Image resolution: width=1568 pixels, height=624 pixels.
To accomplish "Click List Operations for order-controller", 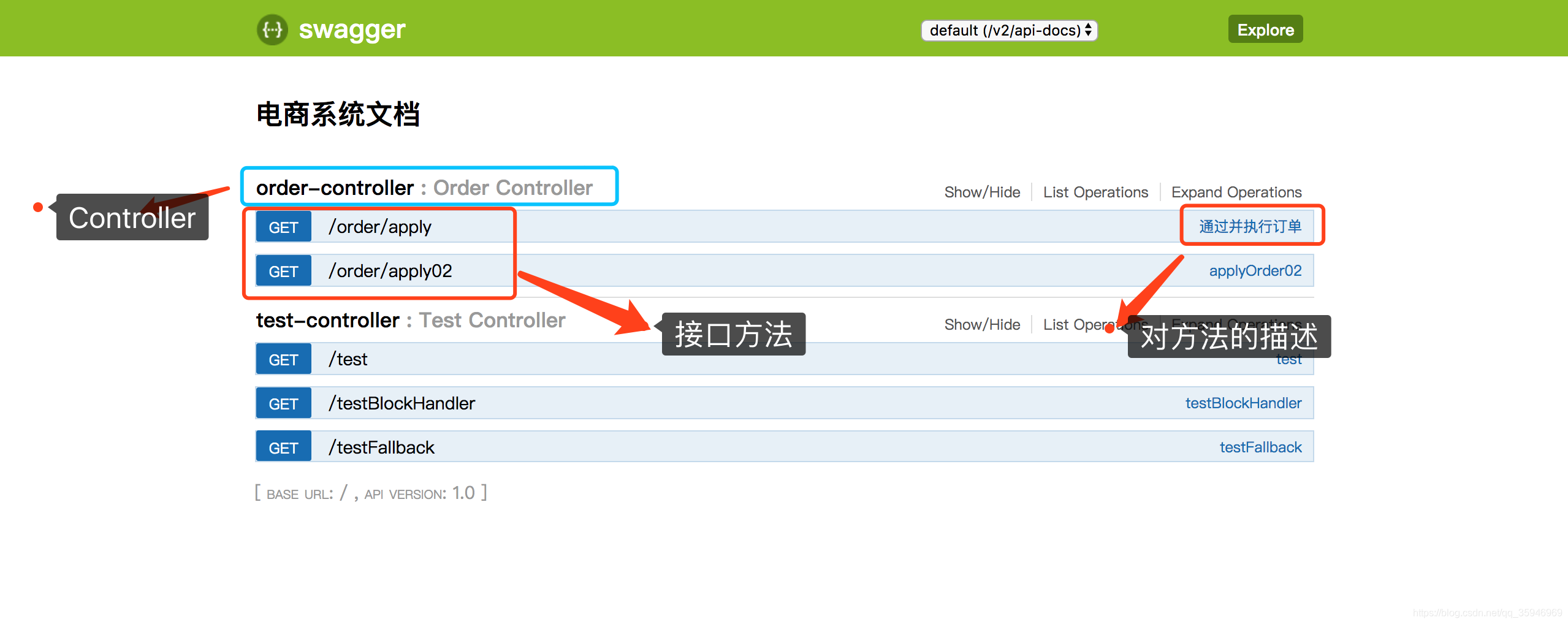I will [x=1095, y=192].
